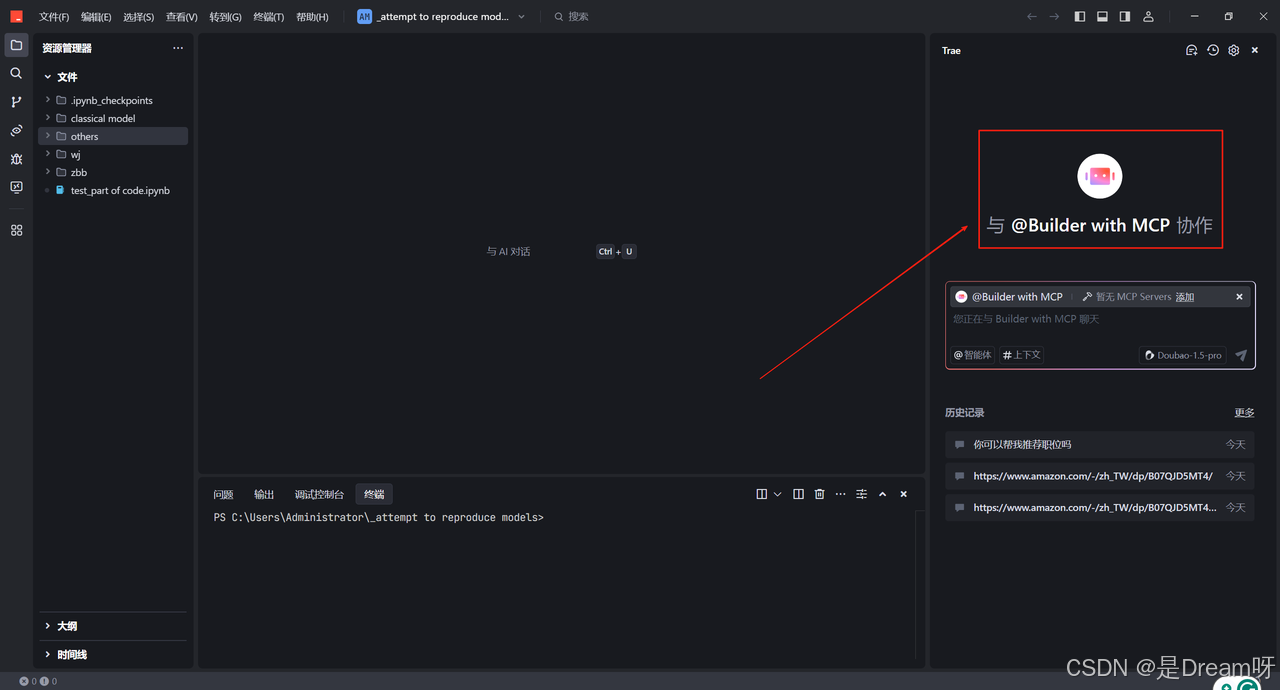Send the chat message with paper plane icon
This screenshot has width=1280, height=690.
pyautogui.click(x=1241, y=355)
